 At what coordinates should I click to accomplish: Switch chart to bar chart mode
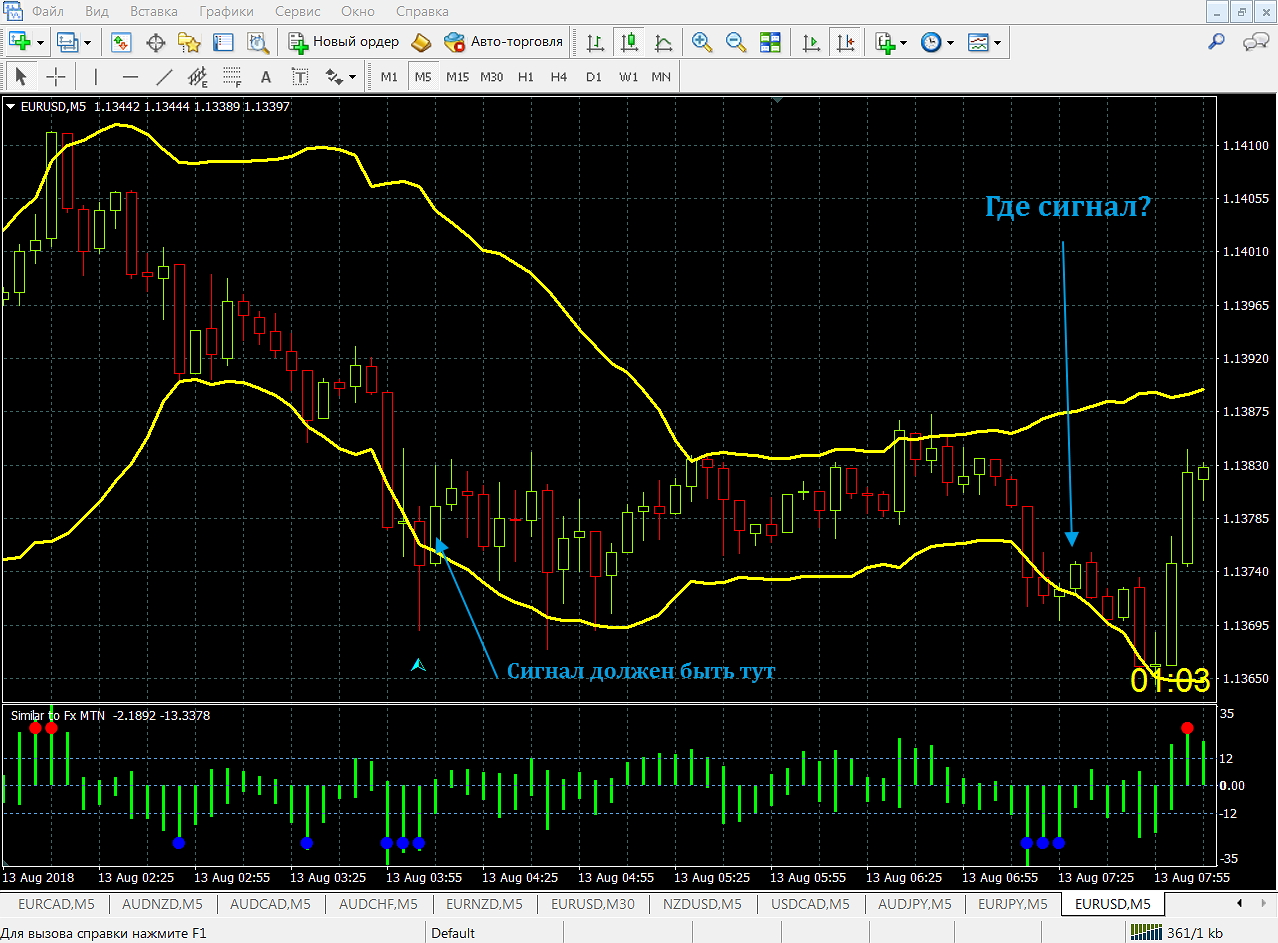[x=596, y=42]
